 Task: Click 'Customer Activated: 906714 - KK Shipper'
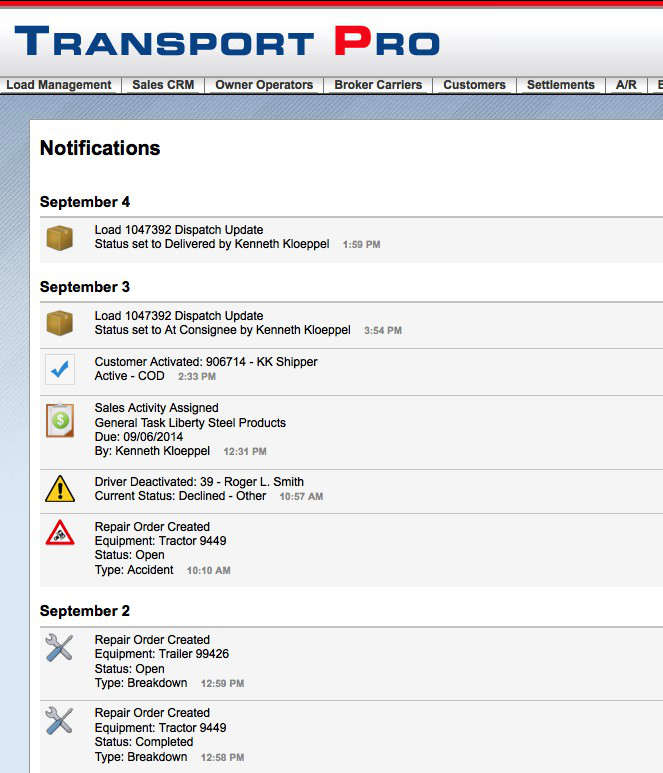[206, 362]
